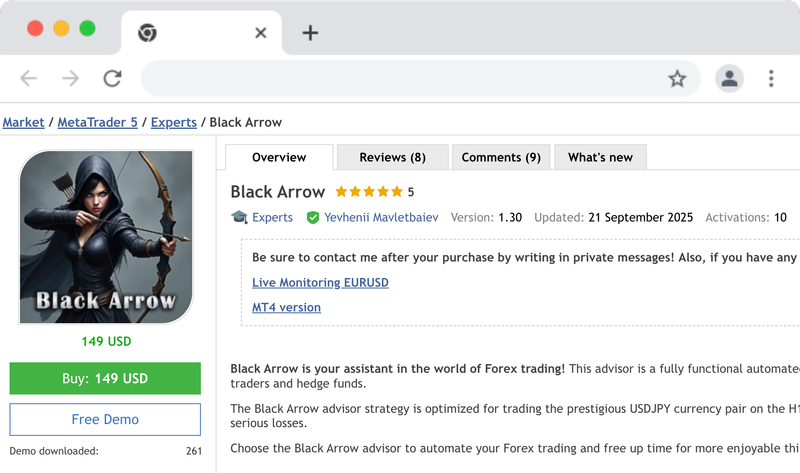Click the bold 'Black Arrow is your assistant' sentence
The image size is (800, 473).
click(x=397, y=369)
